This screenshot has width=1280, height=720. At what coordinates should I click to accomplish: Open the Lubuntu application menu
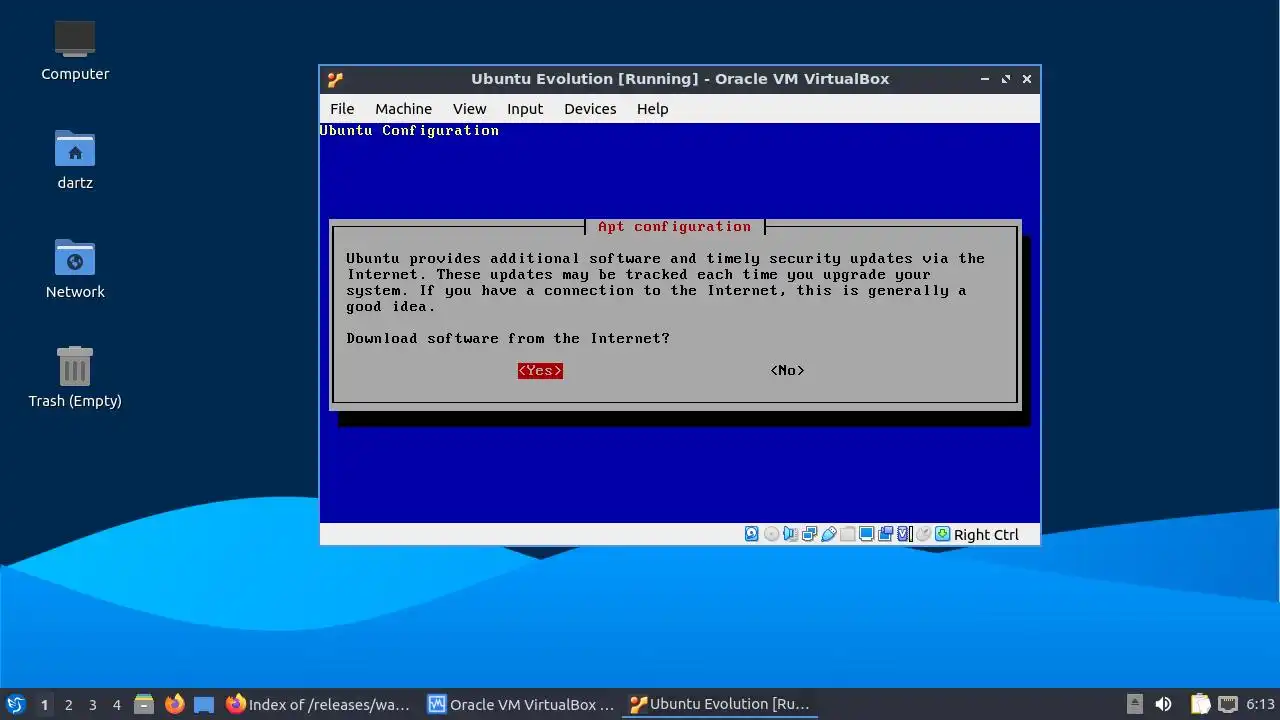(15, 704)
